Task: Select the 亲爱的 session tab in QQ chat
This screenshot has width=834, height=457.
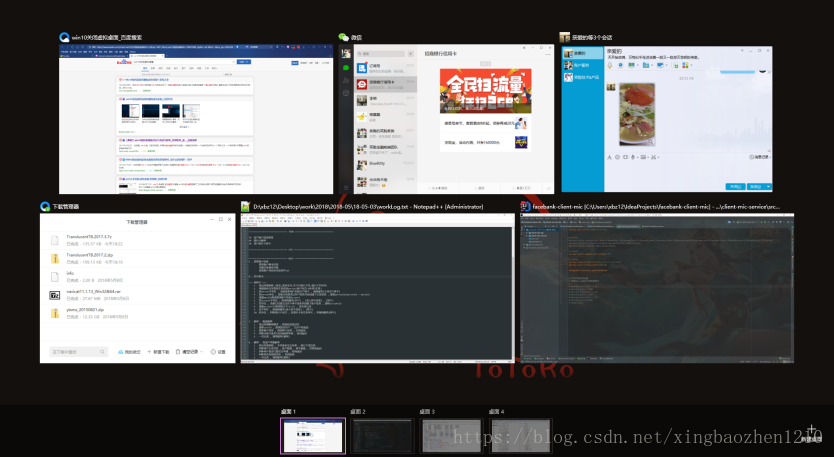Action: (582, 53)
